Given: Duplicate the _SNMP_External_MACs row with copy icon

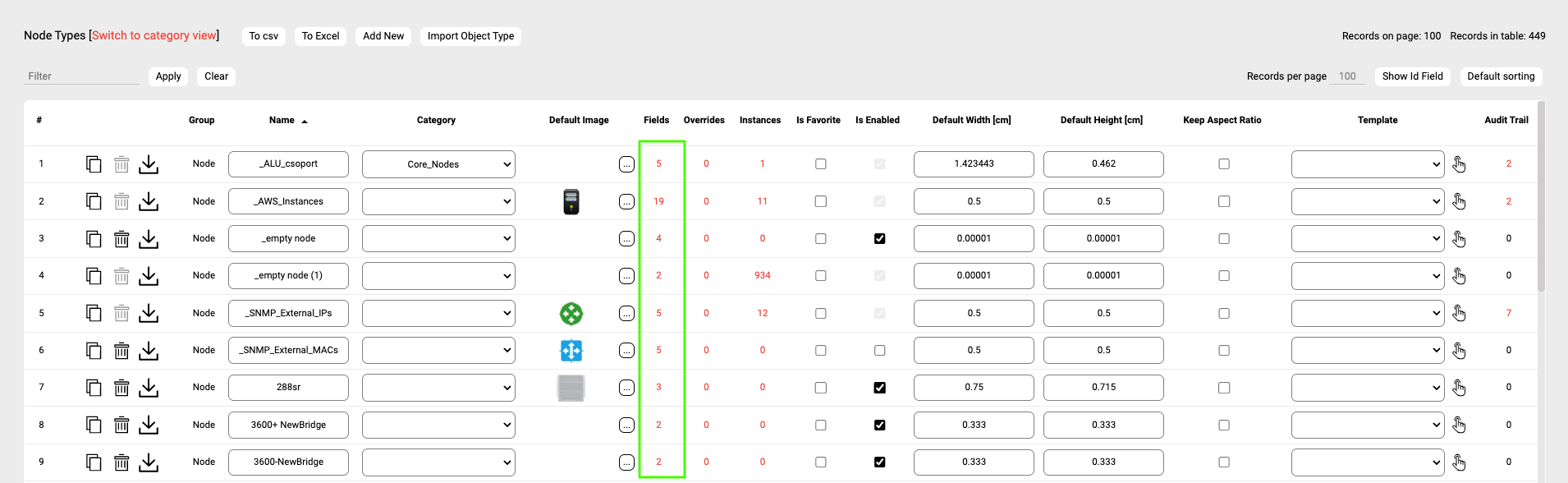Looking at the screenshot, I should tap(94, 351).
